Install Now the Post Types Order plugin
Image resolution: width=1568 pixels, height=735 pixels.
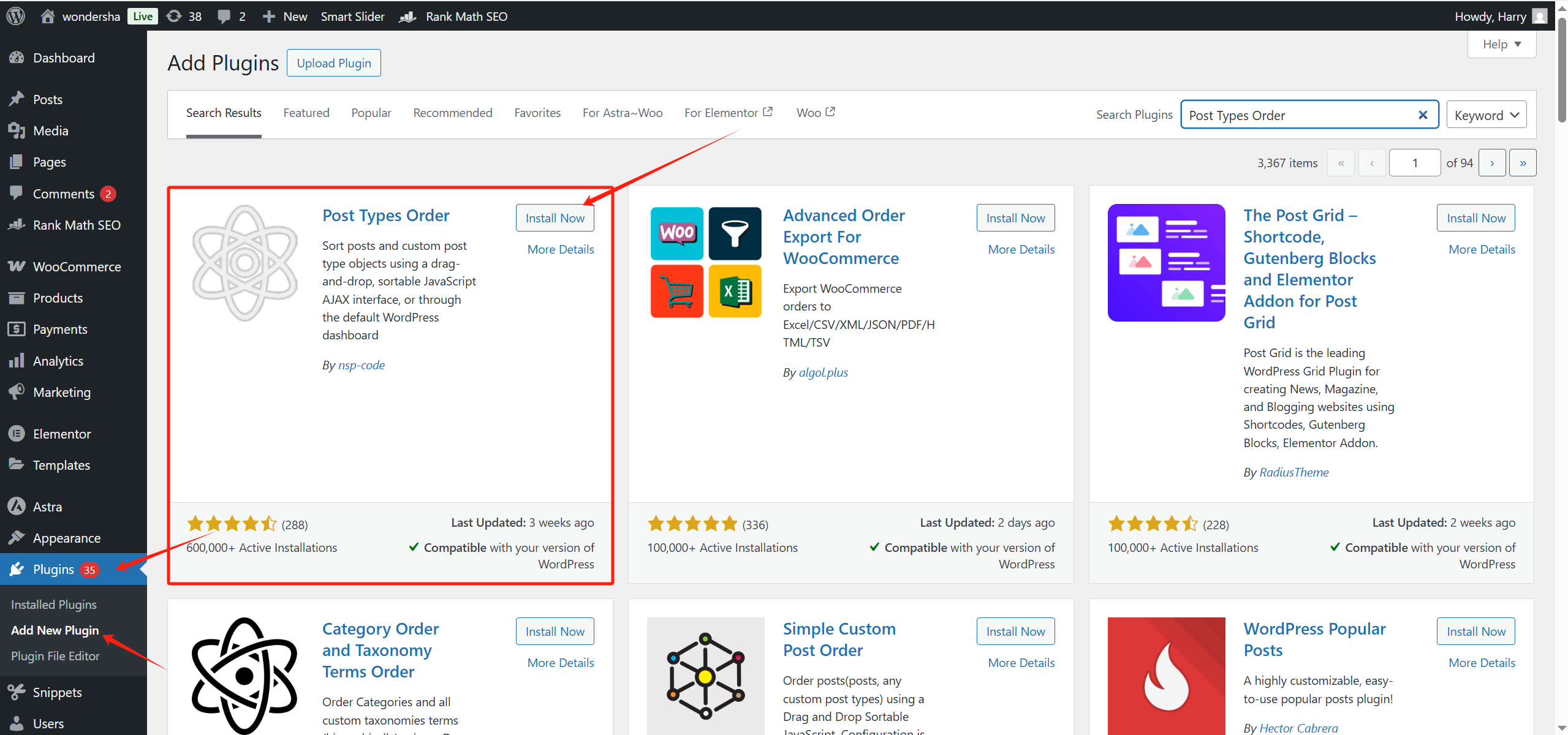tap(554, 217)
